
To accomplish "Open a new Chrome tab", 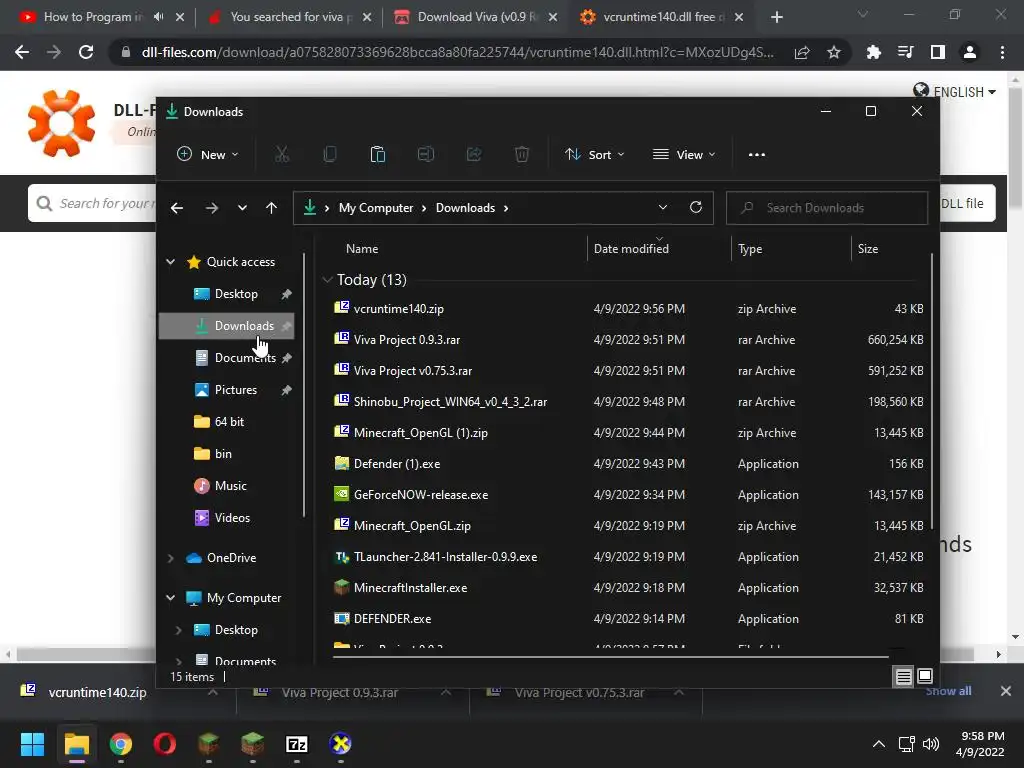I will [776, 17].
